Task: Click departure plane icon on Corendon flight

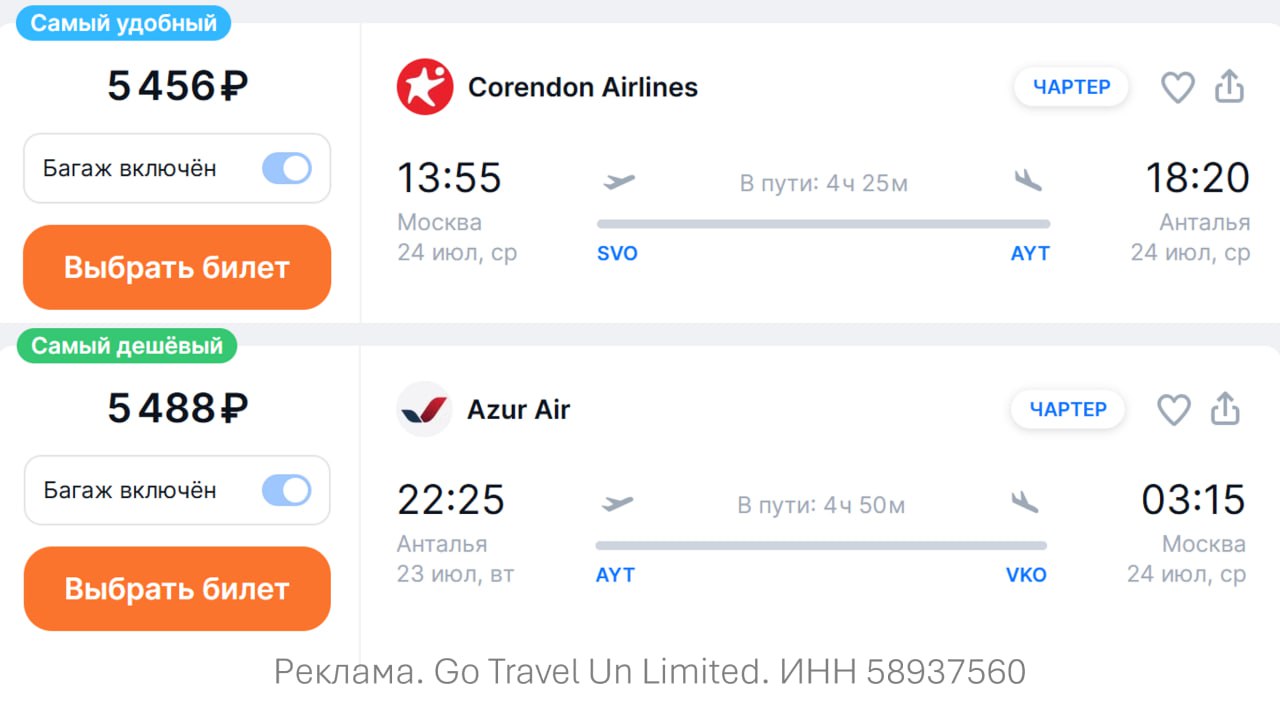Action: click(x=620, y=182)
